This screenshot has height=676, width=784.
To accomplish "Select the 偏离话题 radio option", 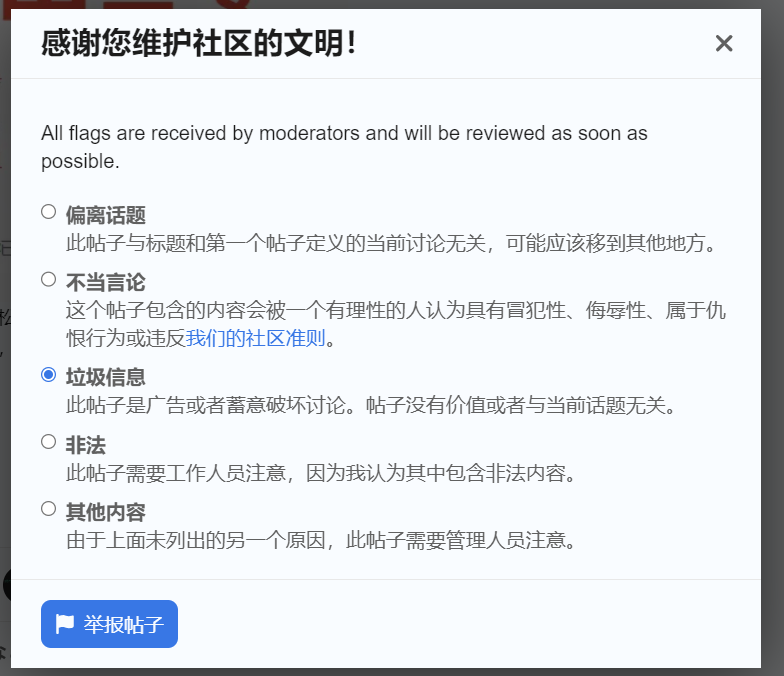I will [x=48, y=212].
